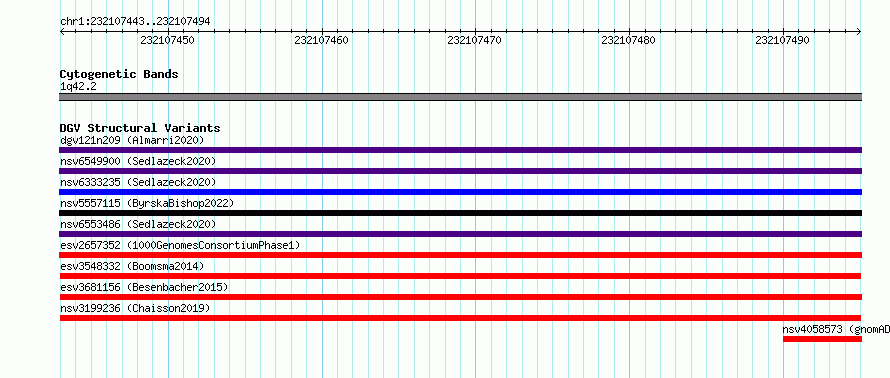Screen dimensions: 890x378
Task: Click the "Cytogenetic Bands" track title
Action: click(119, 74)
